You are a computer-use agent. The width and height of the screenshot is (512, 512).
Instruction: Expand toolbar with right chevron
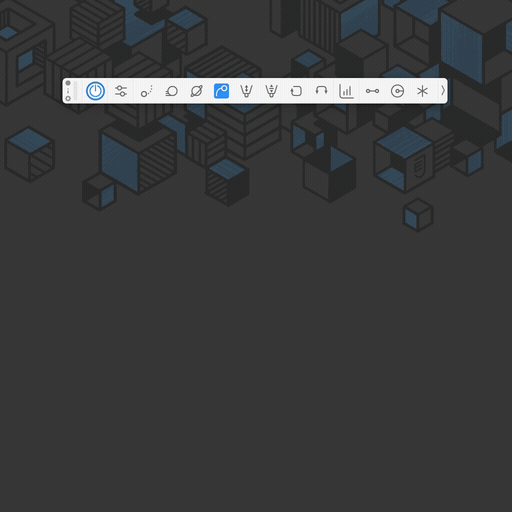point(443,91)
